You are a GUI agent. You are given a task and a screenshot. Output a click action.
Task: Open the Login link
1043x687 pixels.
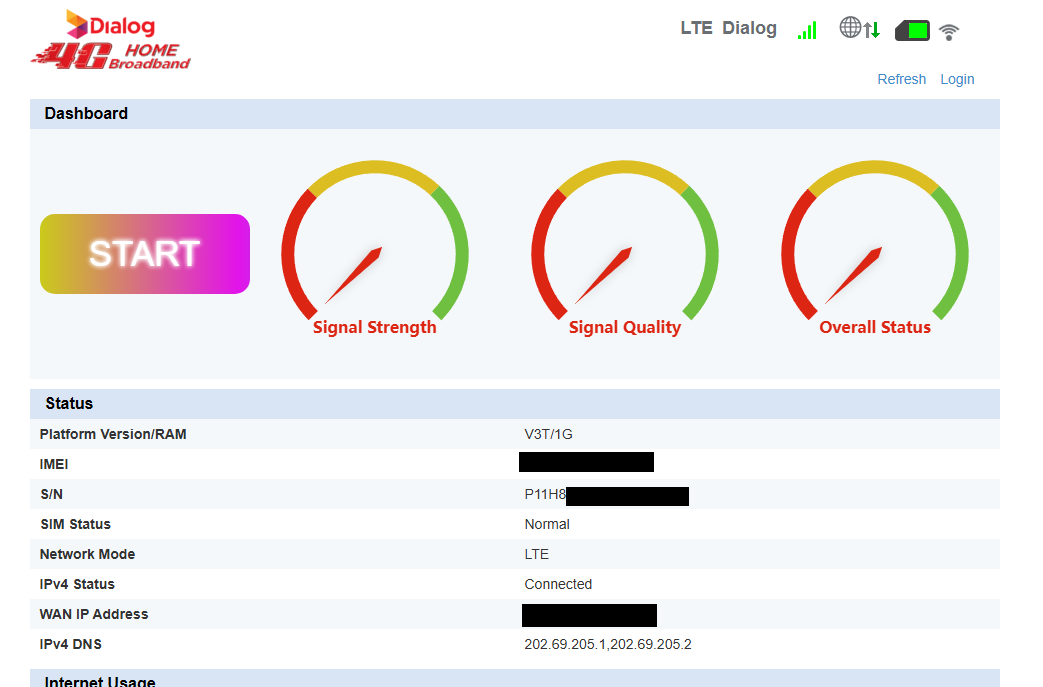click(957, 79)
